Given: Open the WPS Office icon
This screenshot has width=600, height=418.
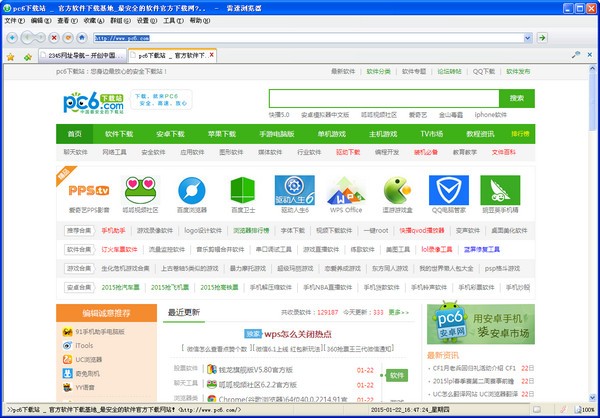Looking at the screenshot, I should [x=346, y=190].
